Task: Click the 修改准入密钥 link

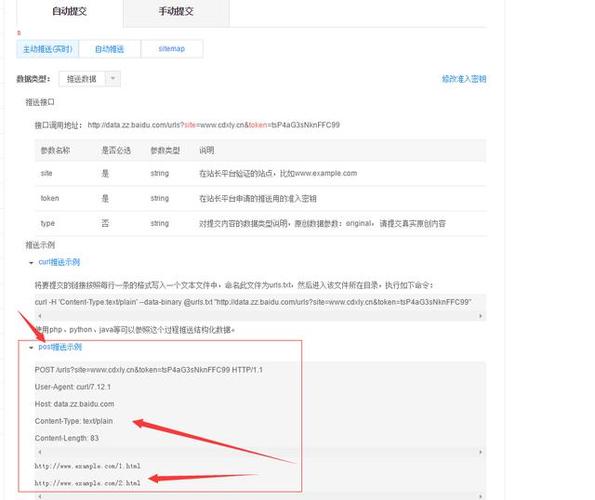Action: pyautogui.click(x=464, y=79)
